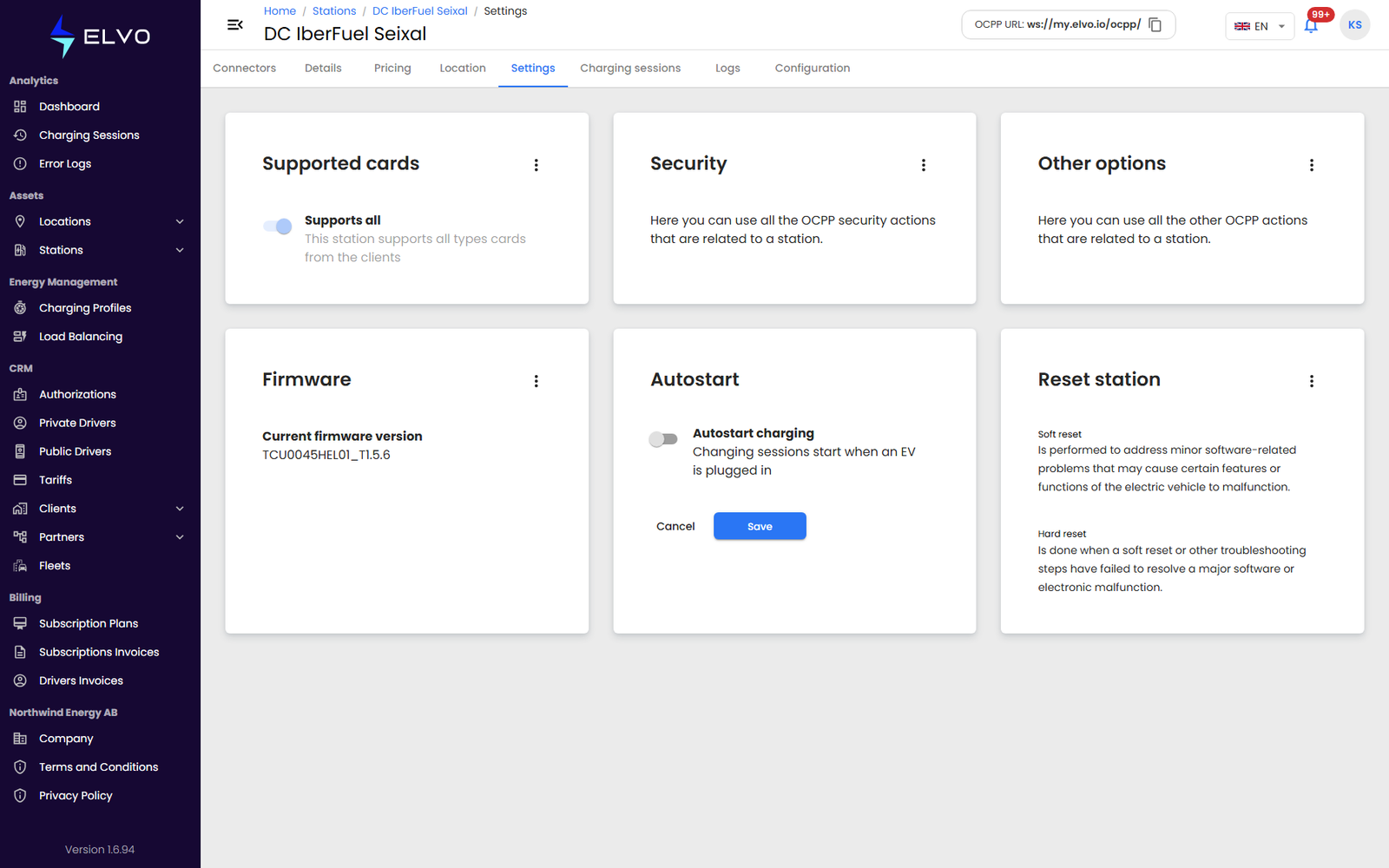Image resolution: width=1389 pixels, height=868 pixels.
Task: Click the Tariffs card icon
Action: point(20,480)
